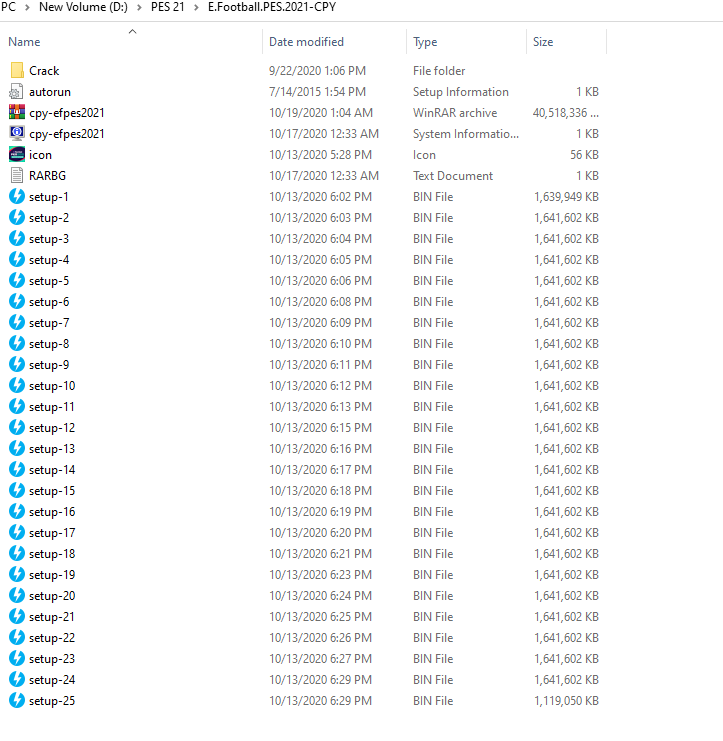This screenshot has height=741, width=723.
Task: Click the 10/13/2020 6:15 PM date
Action: pyautogui.click(x=320, y=428)
